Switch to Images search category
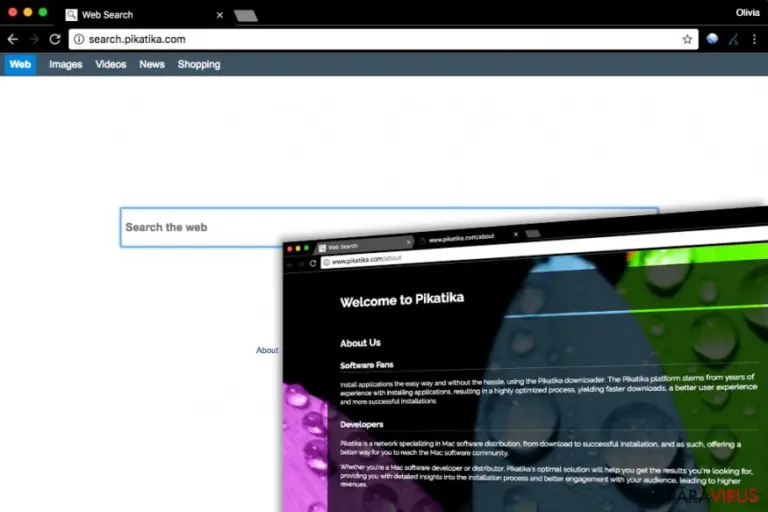Image resolution: width=768 pixels, height=512 pixels. click(66, 65)
